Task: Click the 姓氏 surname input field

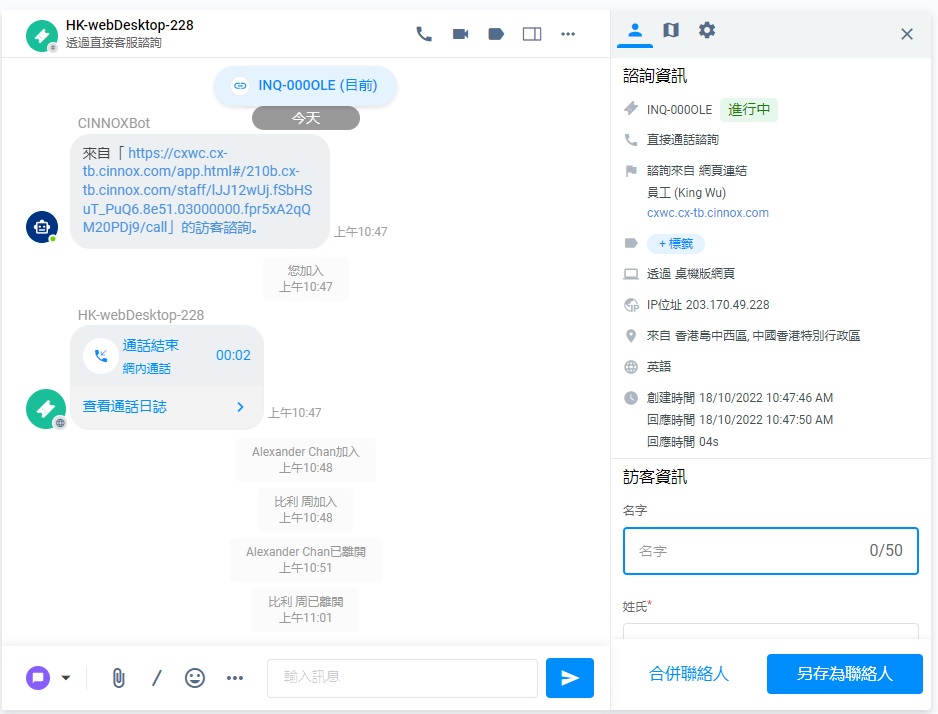Action: [x=770, y=631]
